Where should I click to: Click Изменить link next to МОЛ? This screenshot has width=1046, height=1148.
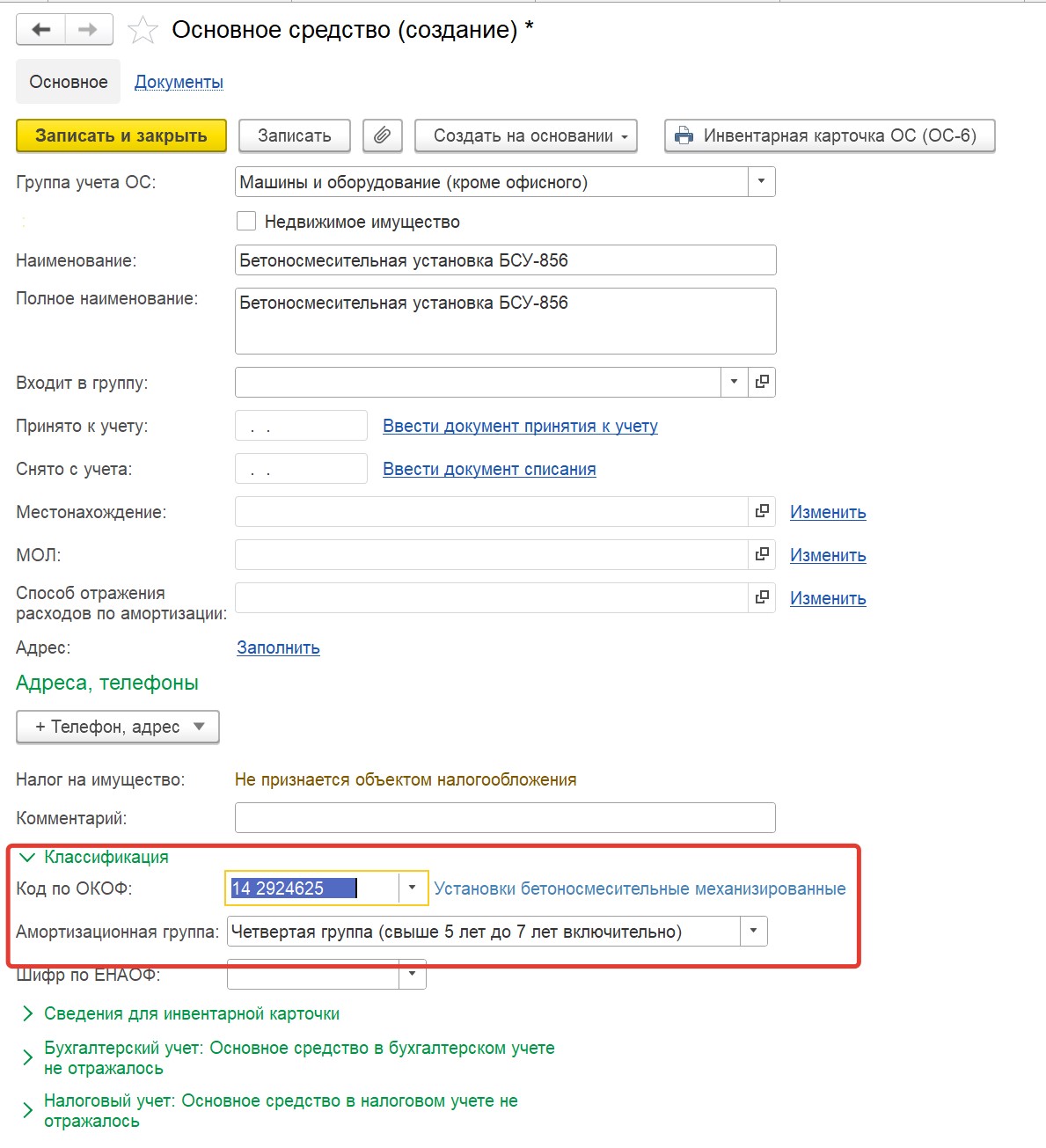828,555
